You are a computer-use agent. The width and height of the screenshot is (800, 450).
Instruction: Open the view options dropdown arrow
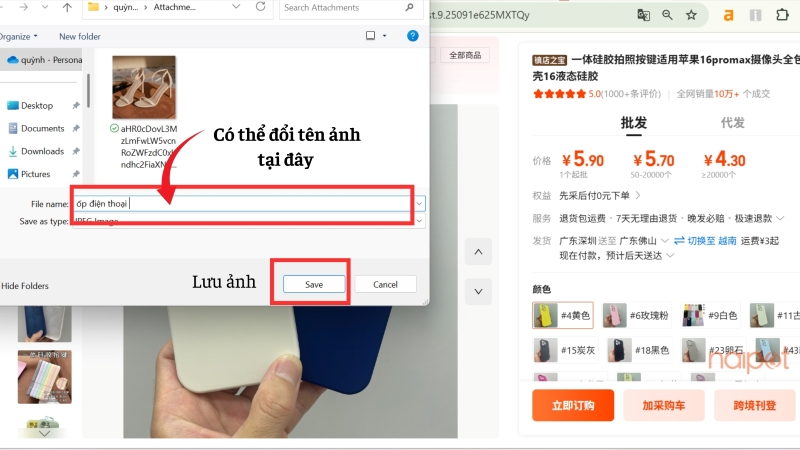click(385, 36)
